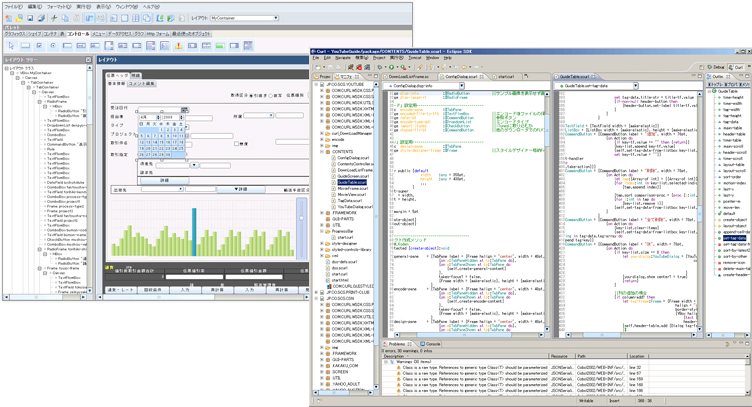Open Eclipse Window menu
The image size is (752, 407).
[433, 58]
